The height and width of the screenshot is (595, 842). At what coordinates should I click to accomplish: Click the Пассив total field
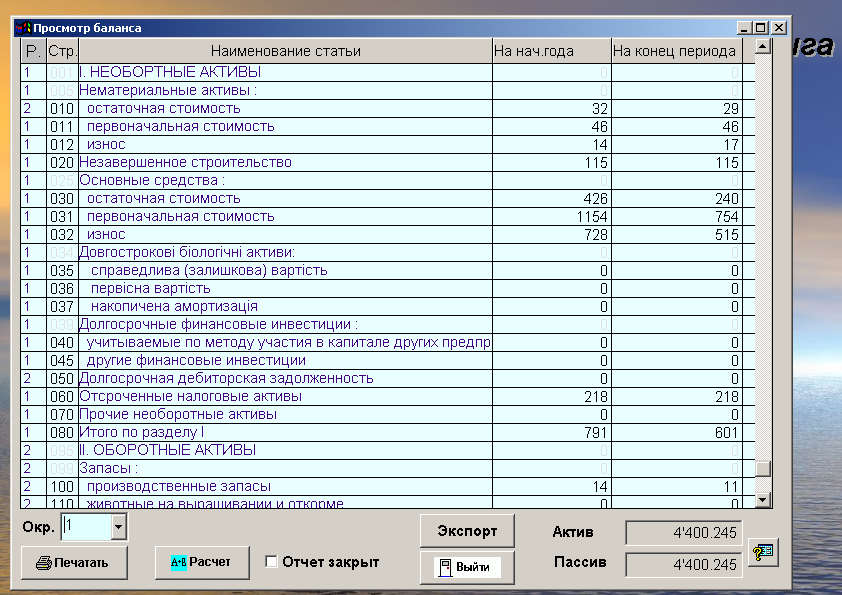click(x=685, y=565)
